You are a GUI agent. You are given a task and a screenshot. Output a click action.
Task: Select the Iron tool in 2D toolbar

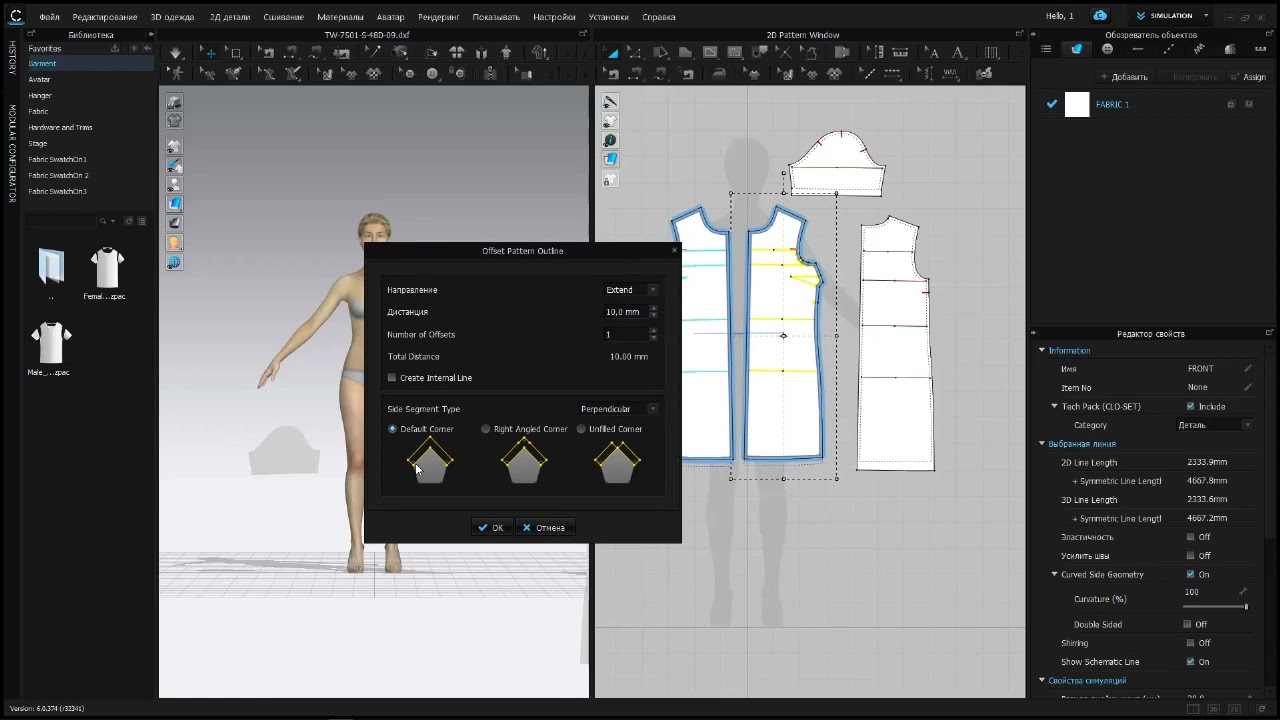(719, 74)
